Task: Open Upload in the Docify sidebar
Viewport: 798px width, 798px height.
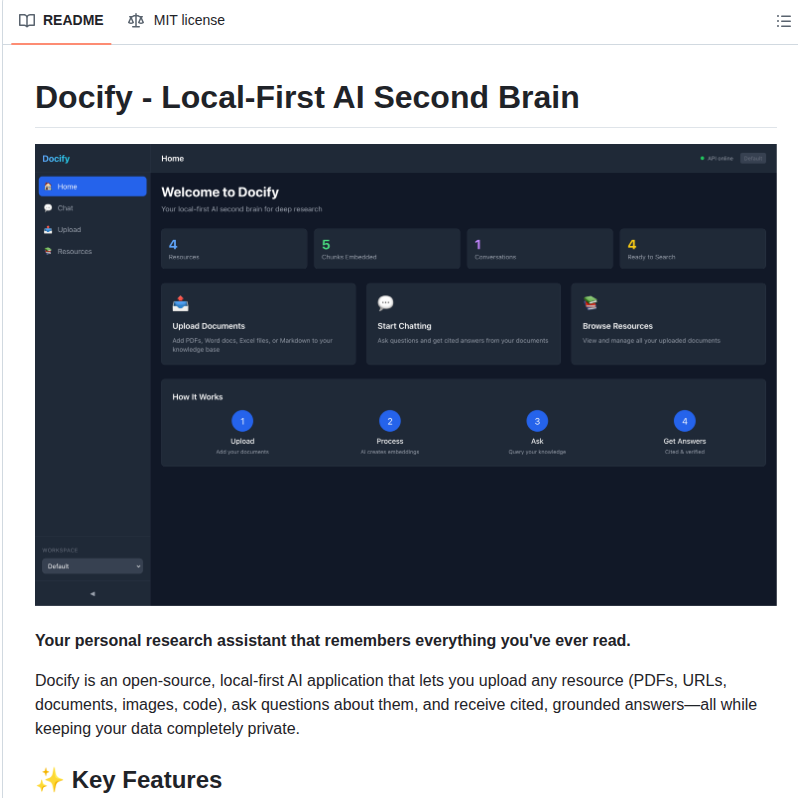Action: pyautogui.click(x=93, y=230)
